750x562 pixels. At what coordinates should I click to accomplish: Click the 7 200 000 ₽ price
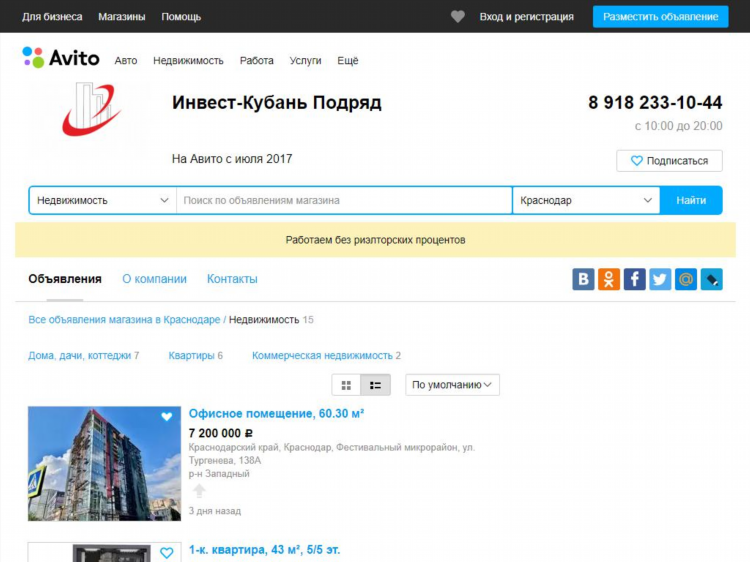point(221,433)
